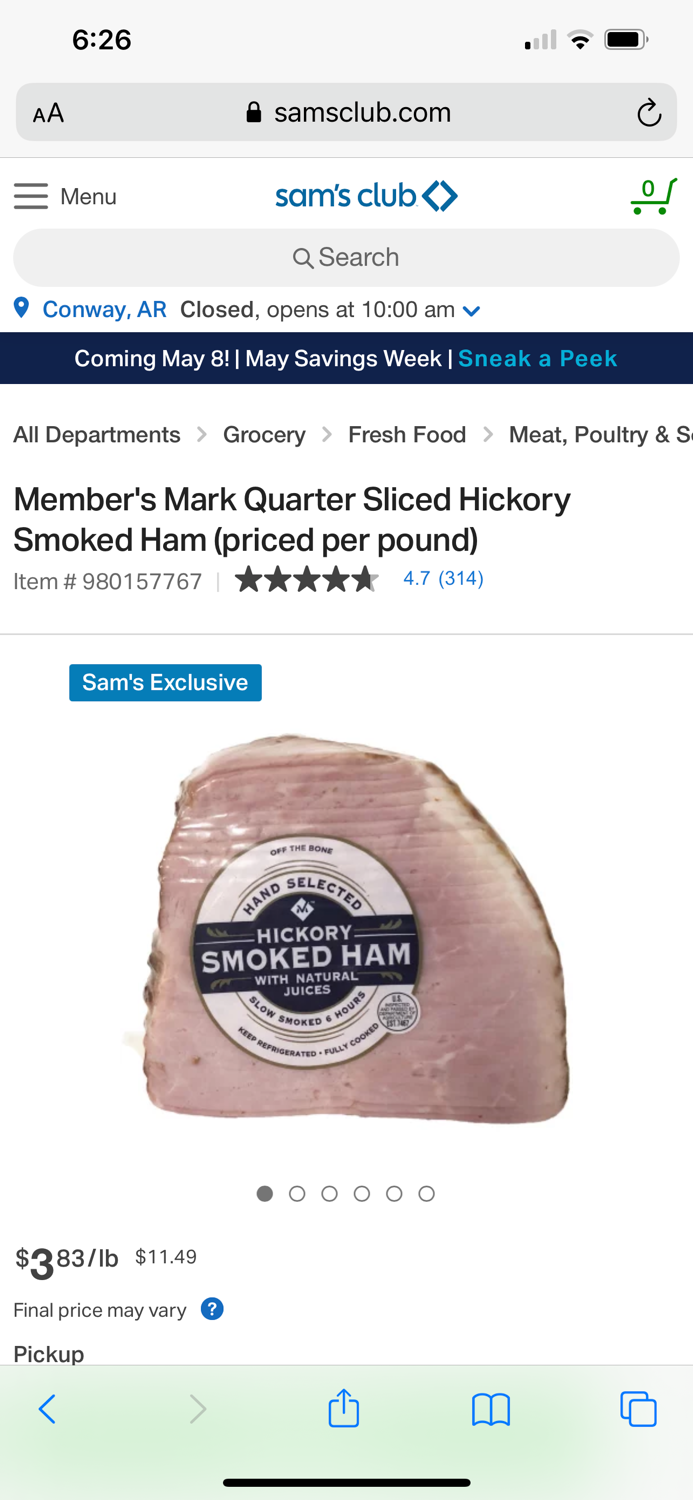Reload page with the refresh icon
Image resolution: width=693 pixels, height=1500 pixels.
[x=649, y=113]
